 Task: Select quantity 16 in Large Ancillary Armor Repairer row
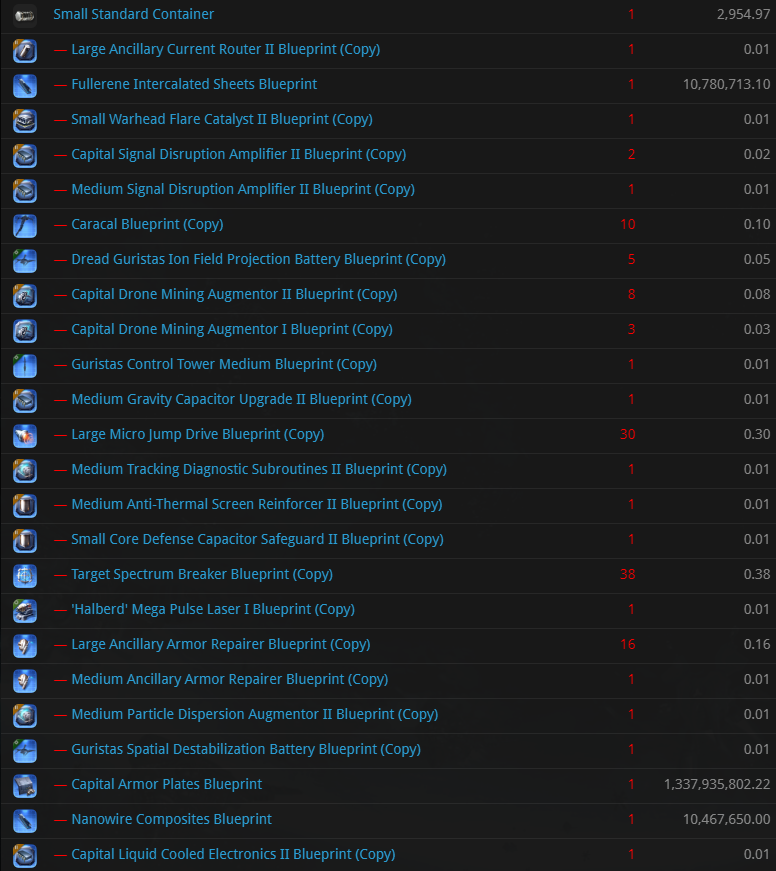tap(628, 644)
